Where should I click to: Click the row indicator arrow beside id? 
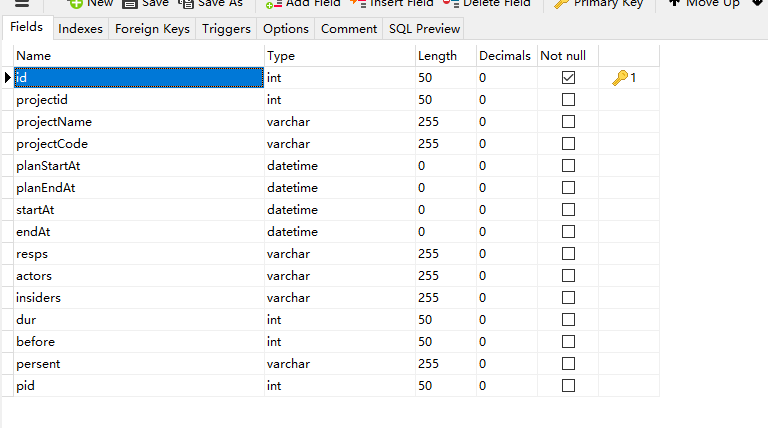(8, 77)
